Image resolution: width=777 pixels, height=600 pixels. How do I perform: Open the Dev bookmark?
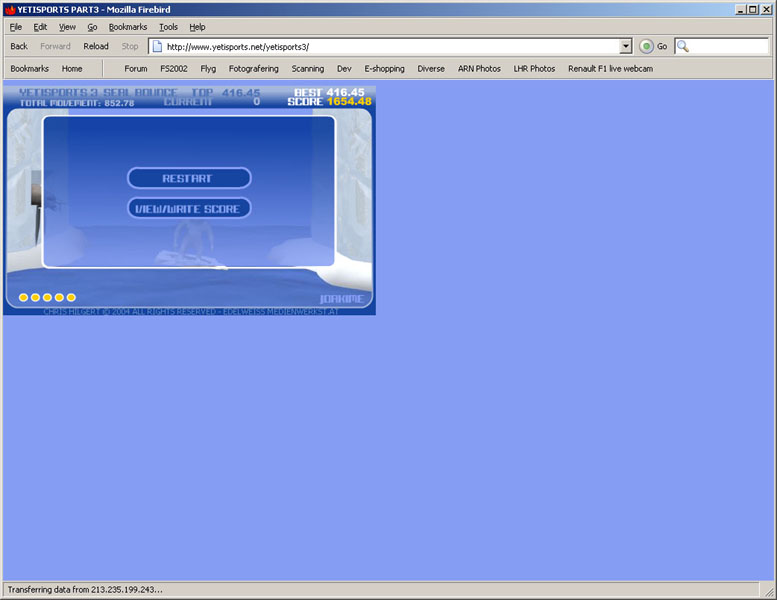[x=344, y=68]
